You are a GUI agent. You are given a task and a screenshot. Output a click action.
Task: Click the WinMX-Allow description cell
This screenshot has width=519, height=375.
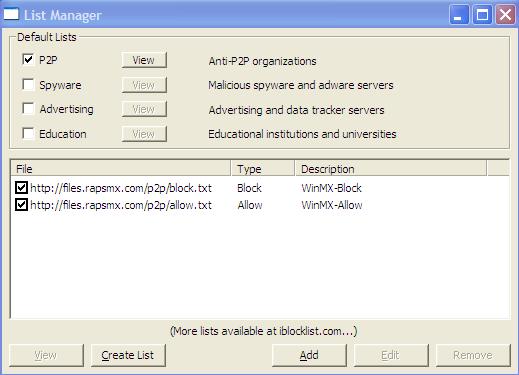click(332, 205)
